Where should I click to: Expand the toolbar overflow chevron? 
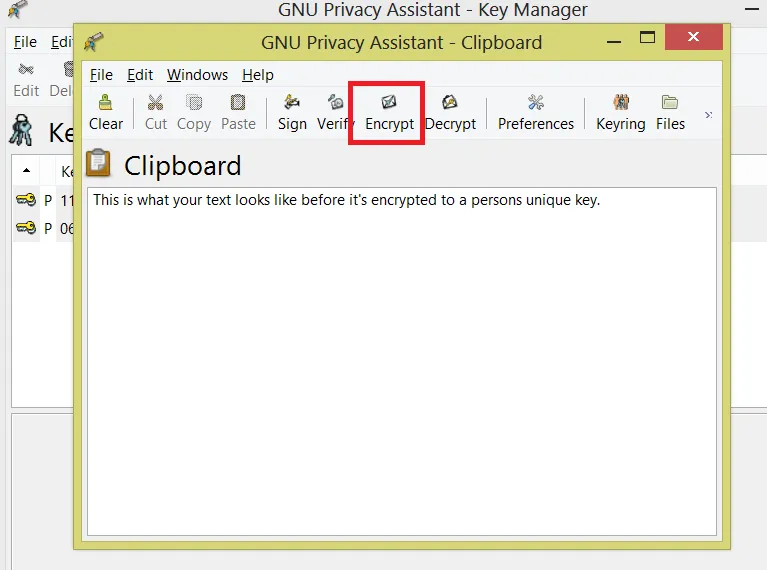click(x=708, y=115)
